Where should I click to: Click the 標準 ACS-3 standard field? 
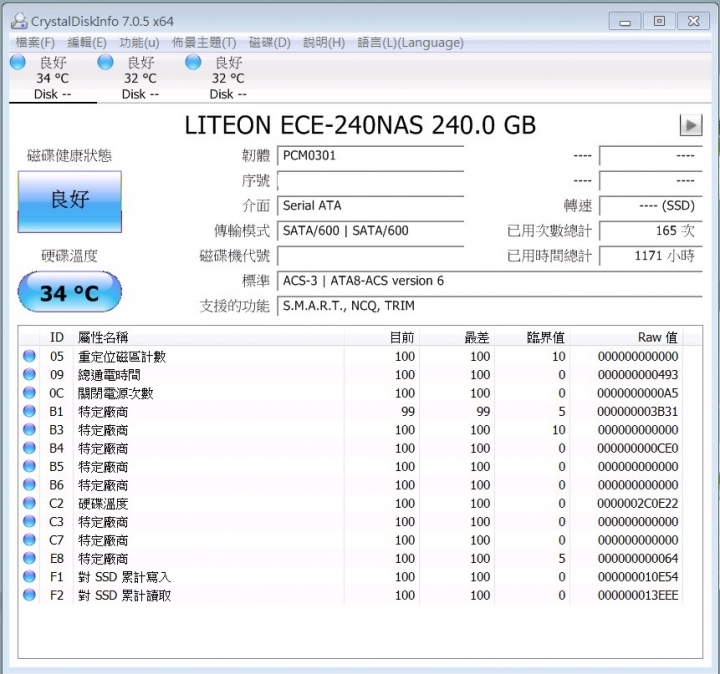(x=489, y=281)
